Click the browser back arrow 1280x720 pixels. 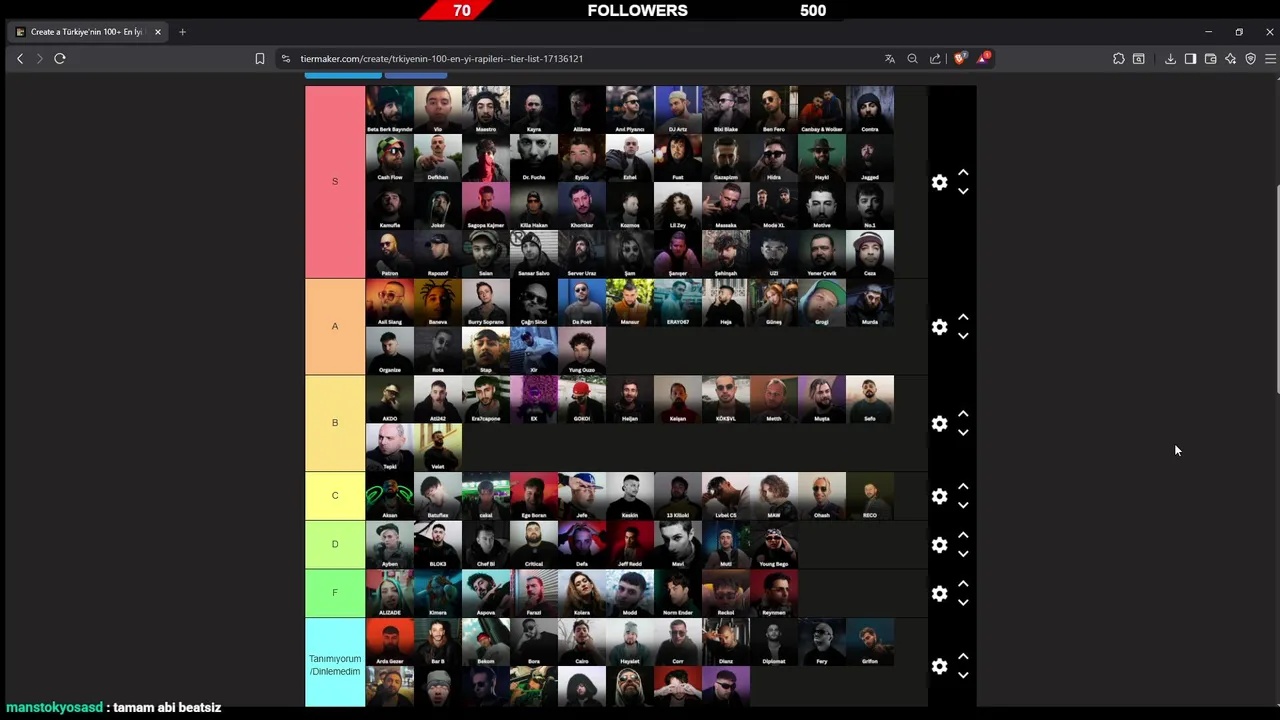click(x=20, y=59)
